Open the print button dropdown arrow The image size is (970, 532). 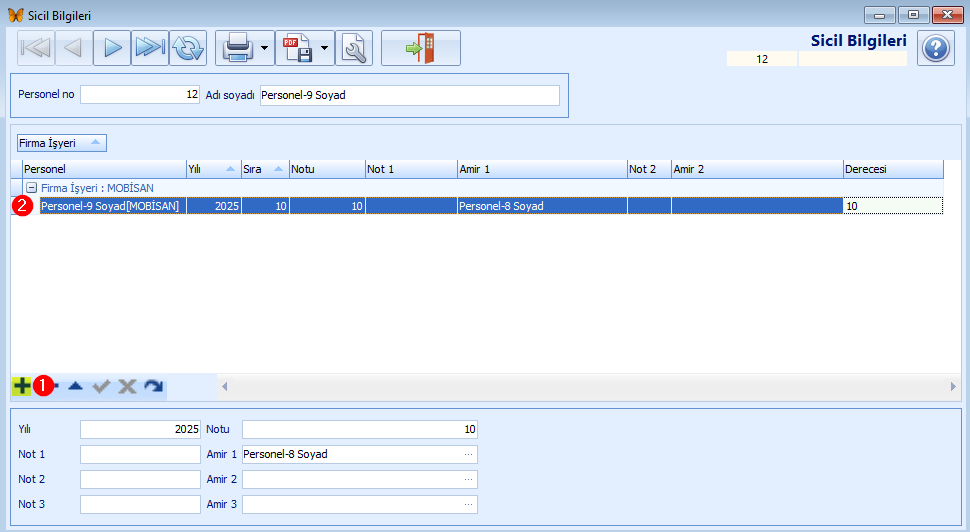point(264,48)
